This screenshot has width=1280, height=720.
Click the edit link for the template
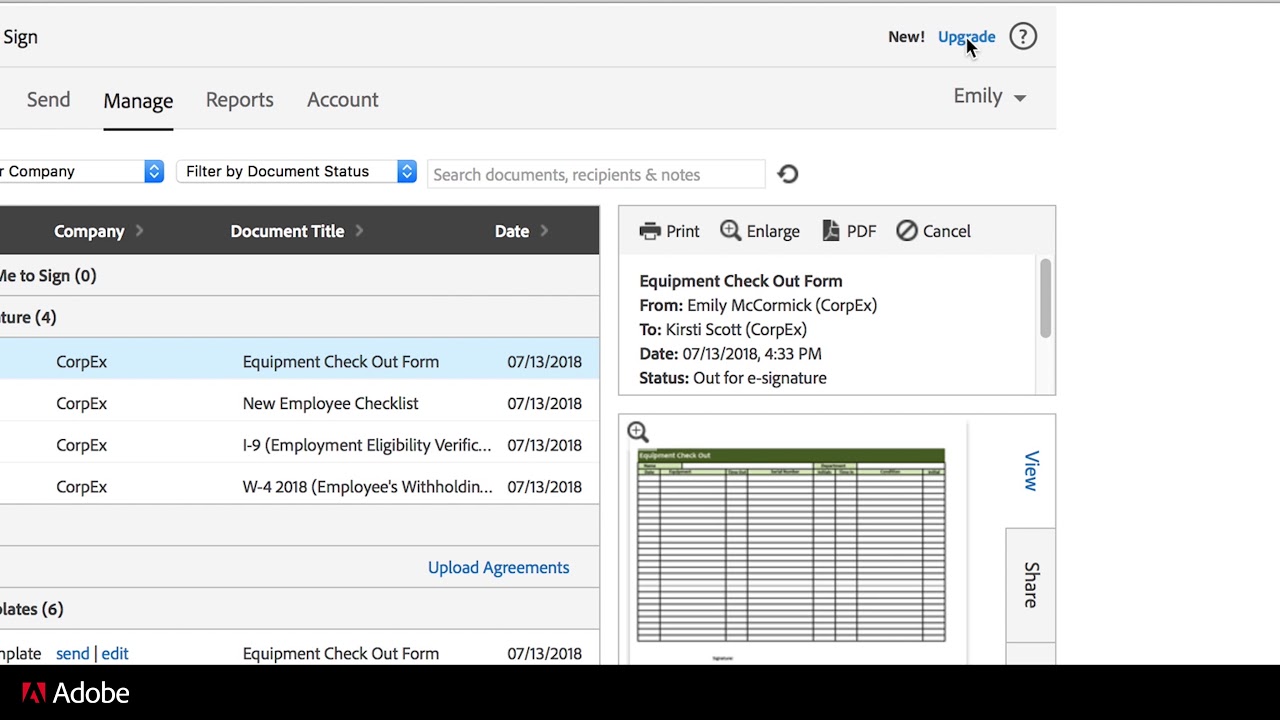pyautogui.click(x=115, y=654)
